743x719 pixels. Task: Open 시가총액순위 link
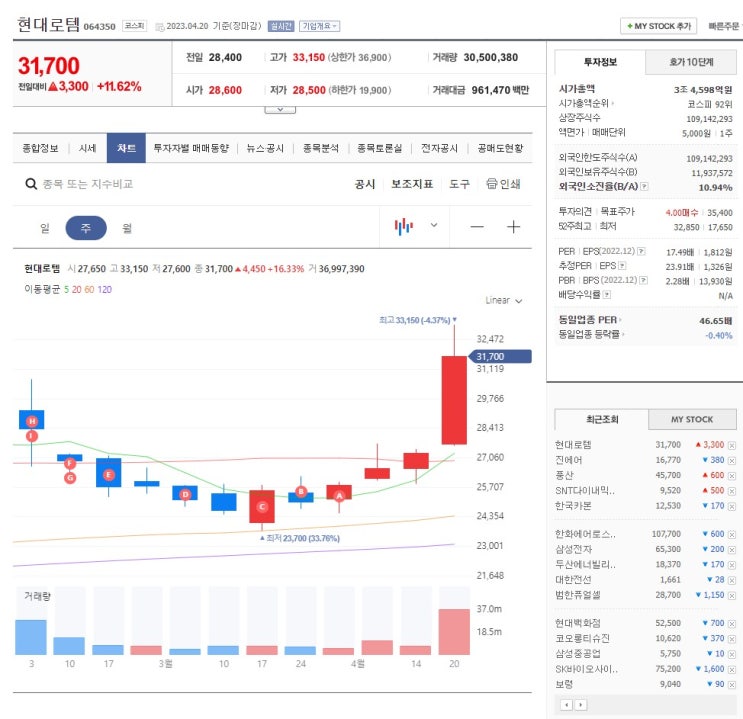(x=586, y=103)
